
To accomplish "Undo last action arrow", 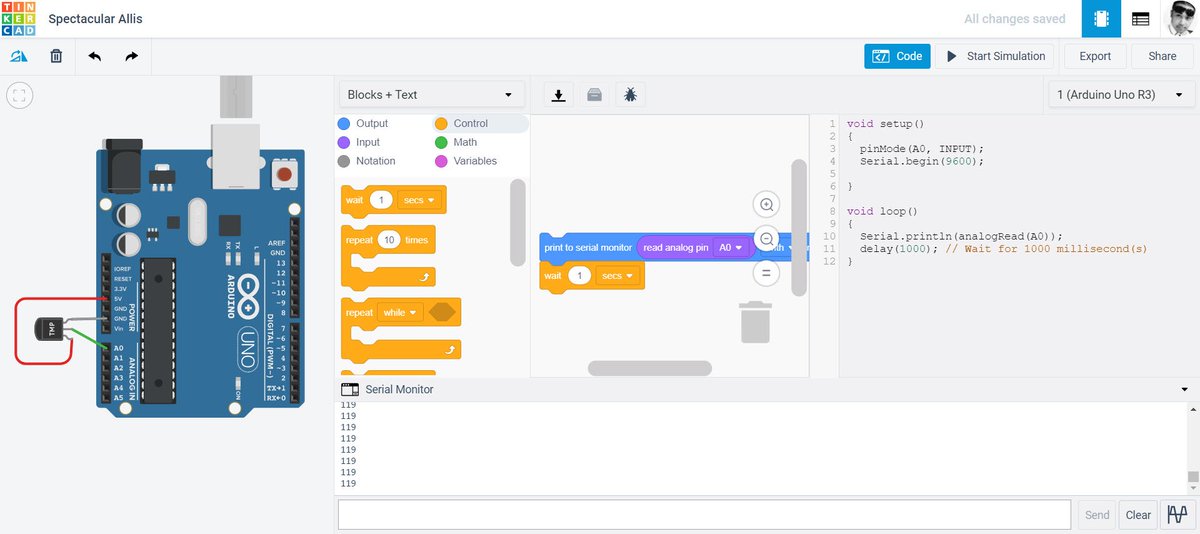I will (x=95, y=57).
